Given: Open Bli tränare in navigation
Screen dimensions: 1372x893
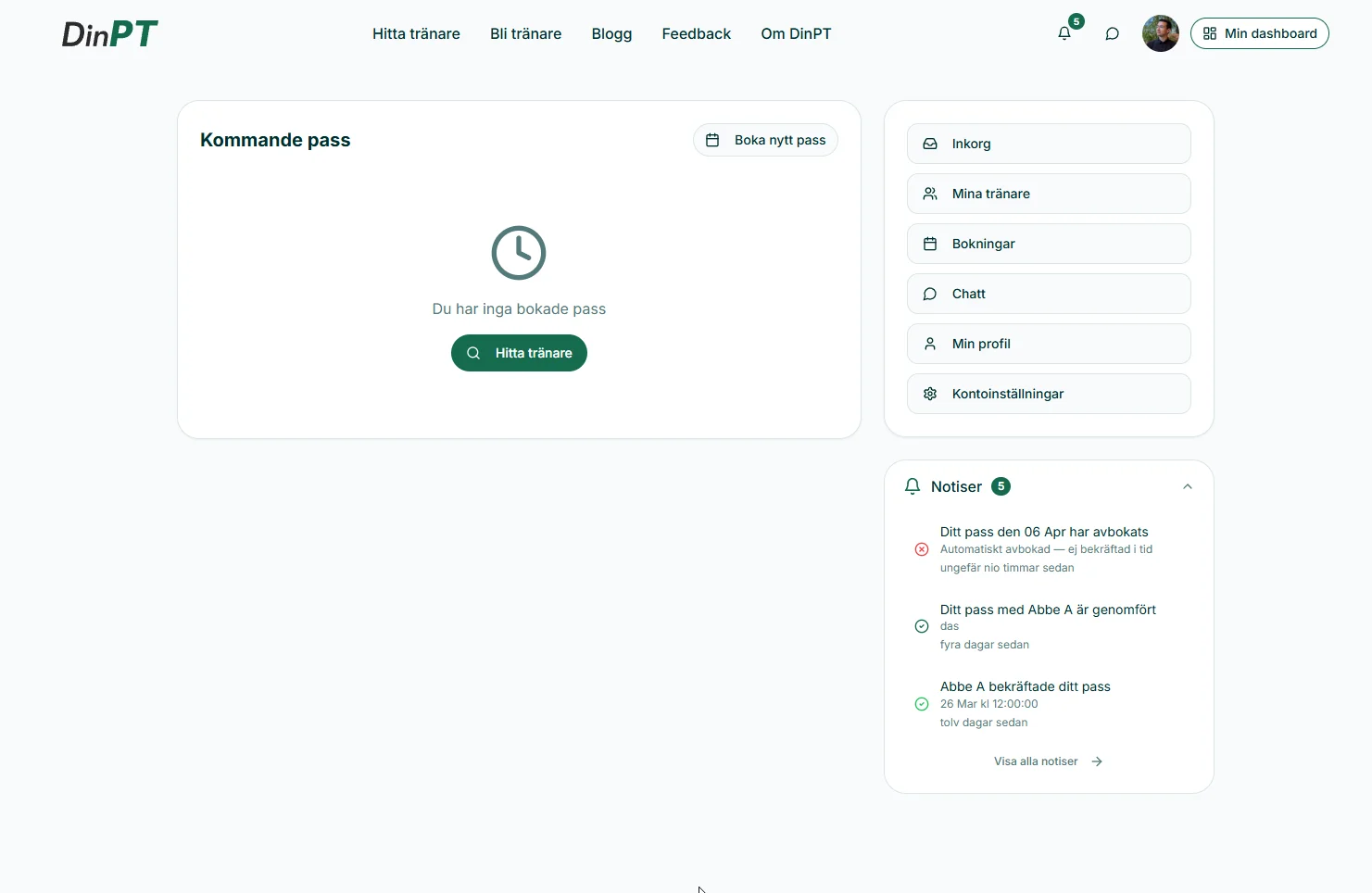Looking at the screenshot, I should coord(525,33).
